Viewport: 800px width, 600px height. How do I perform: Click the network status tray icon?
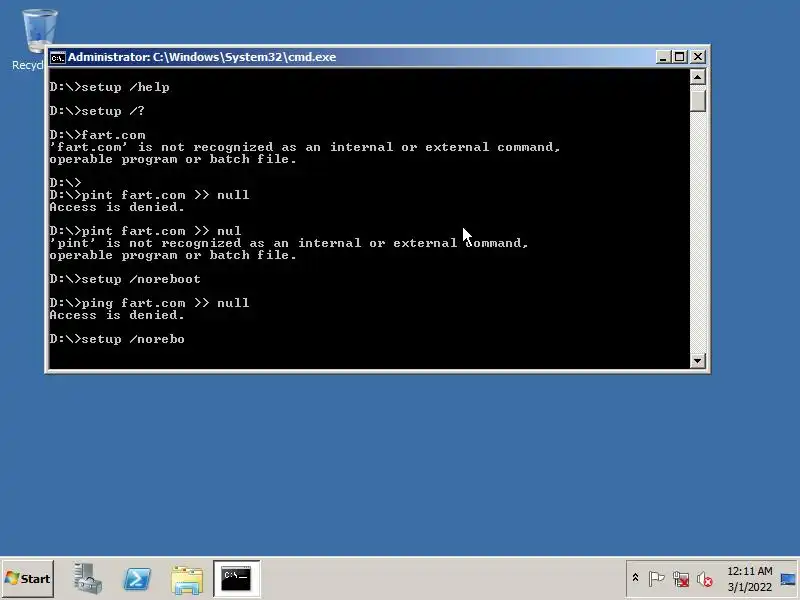(x=681, y=579)
